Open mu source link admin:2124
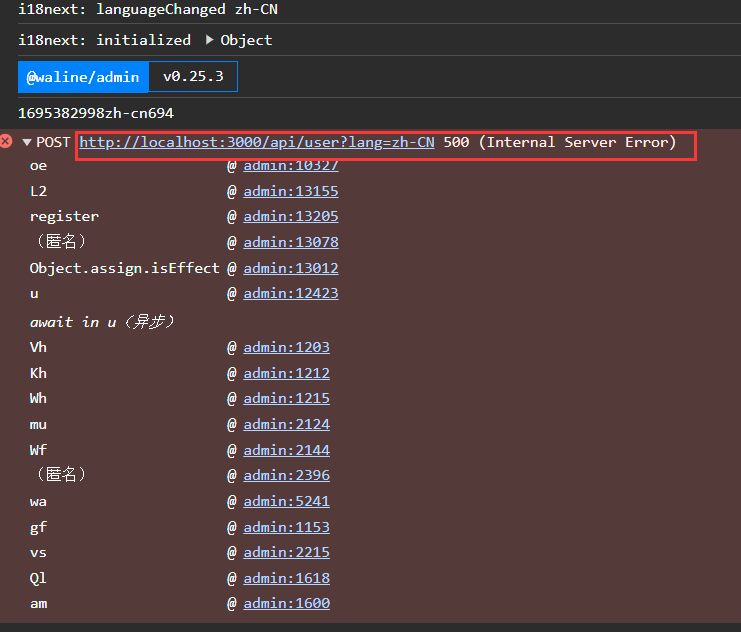This screenshot has height=632, width=741. point(286,424)
